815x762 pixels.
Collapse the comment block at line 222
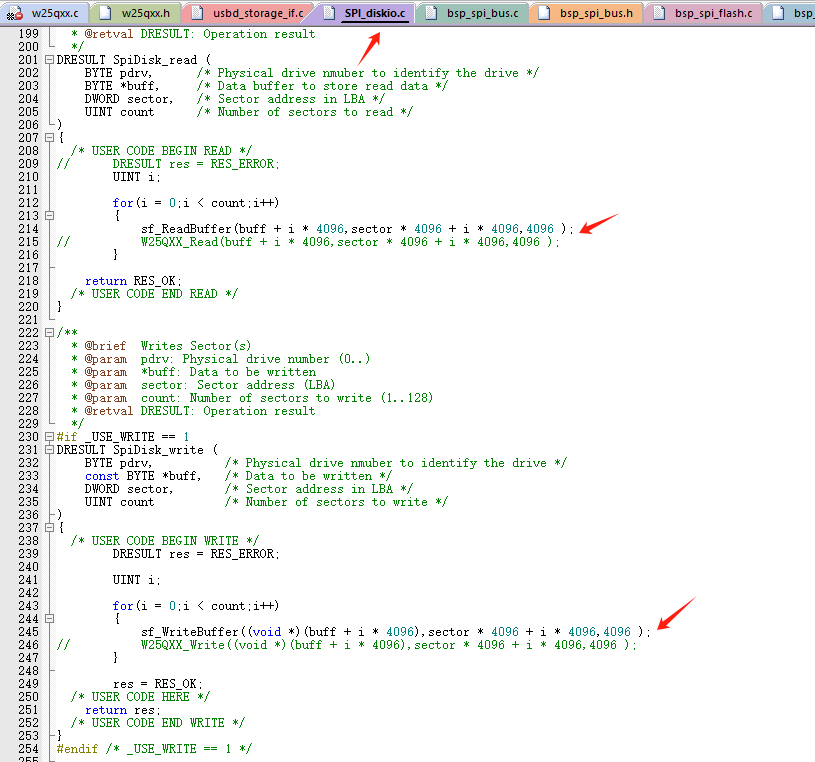(x=49, y=333)
